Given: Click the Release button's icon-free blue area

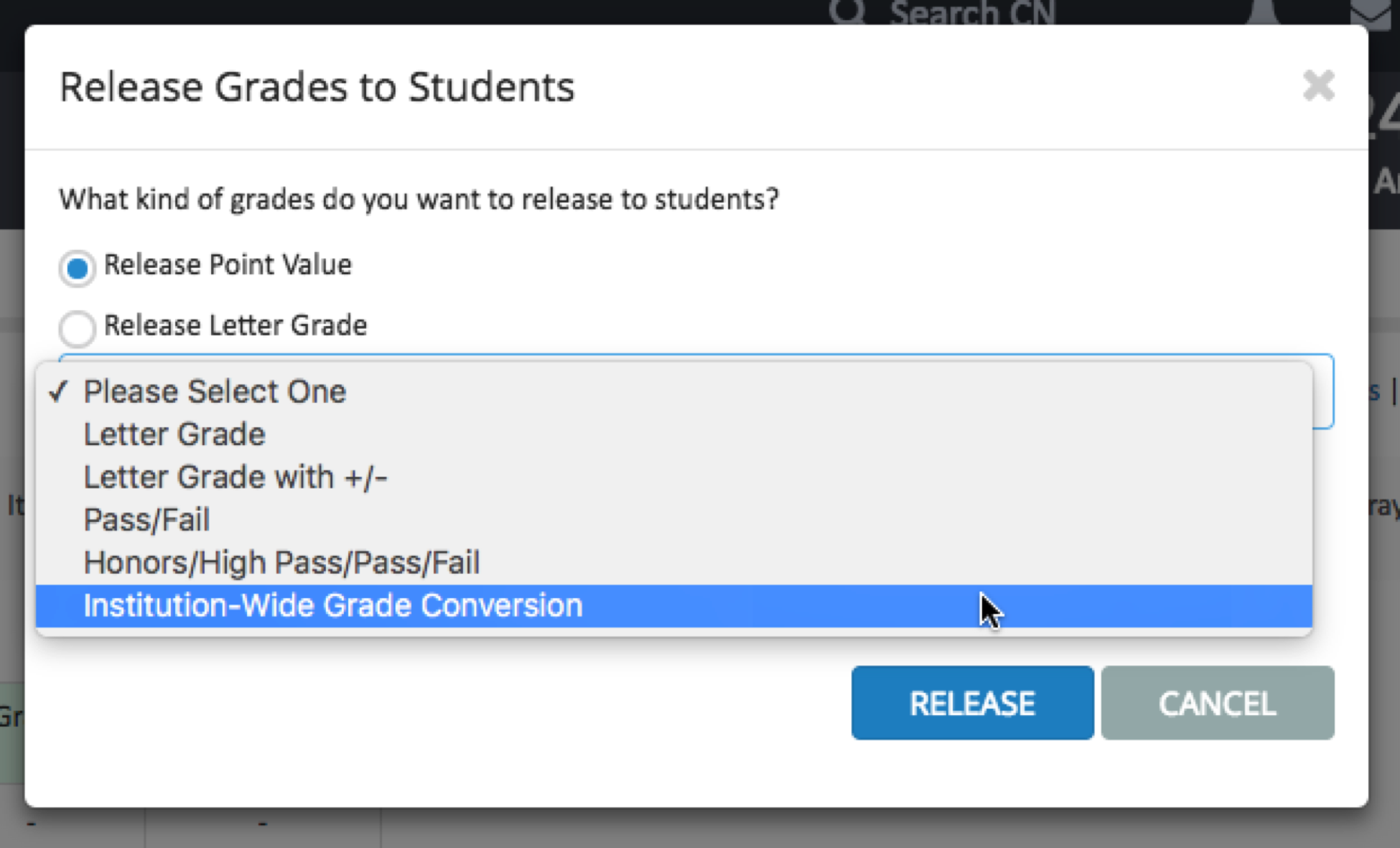Looking at the screenshot, I should click(971, 703).
